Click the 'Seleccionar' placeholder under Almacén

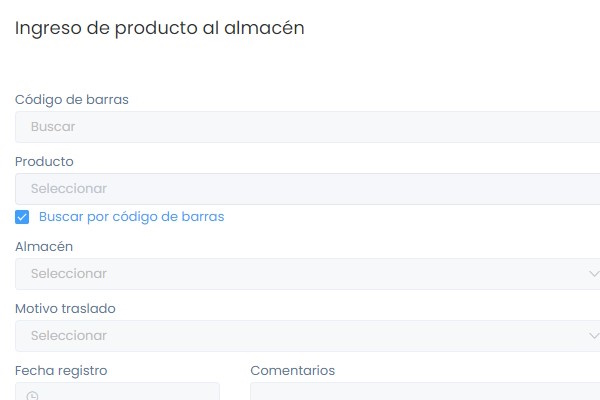[68, 273]
